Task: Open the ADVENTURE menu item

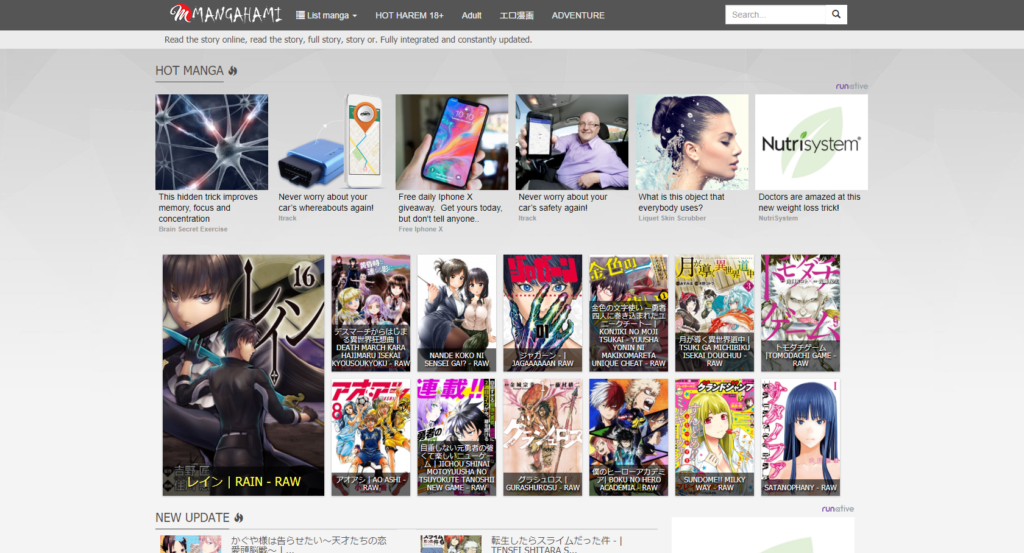Action: coord(578,15)
